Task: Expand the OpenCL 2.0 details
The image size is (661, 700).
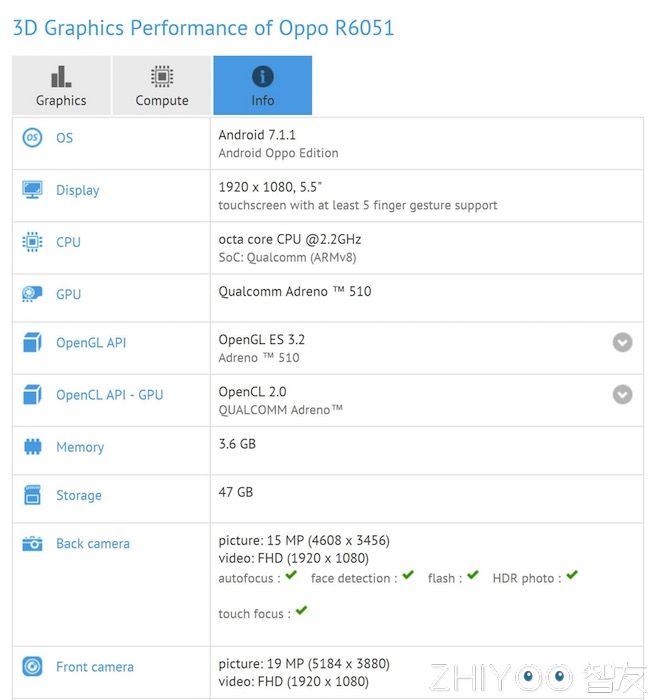Action: click(x=622, y=395)
